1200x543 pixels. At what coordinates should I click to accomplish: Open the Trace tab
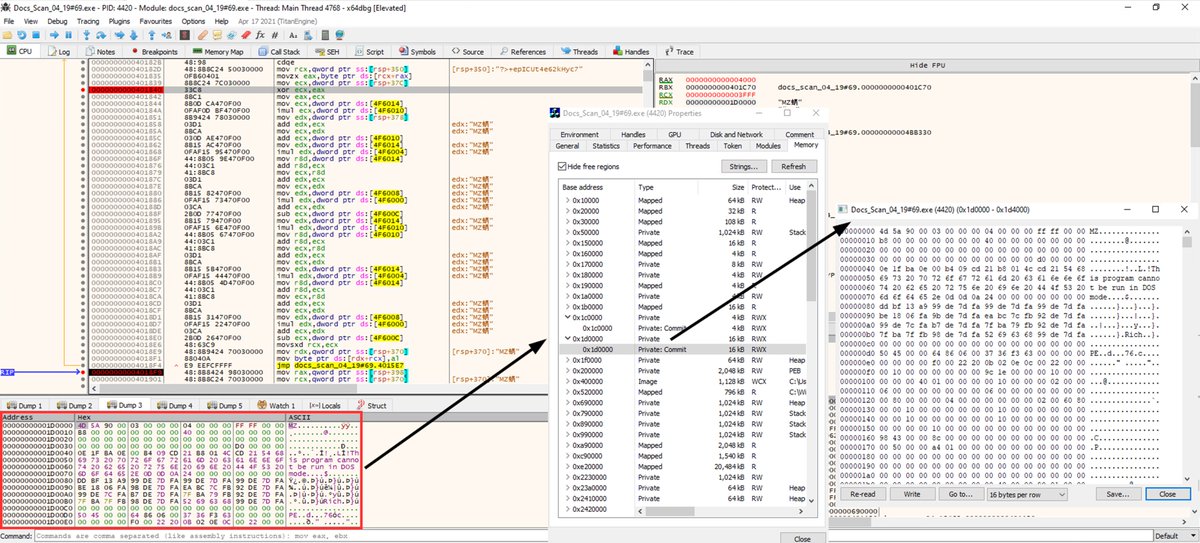point(679,51)
